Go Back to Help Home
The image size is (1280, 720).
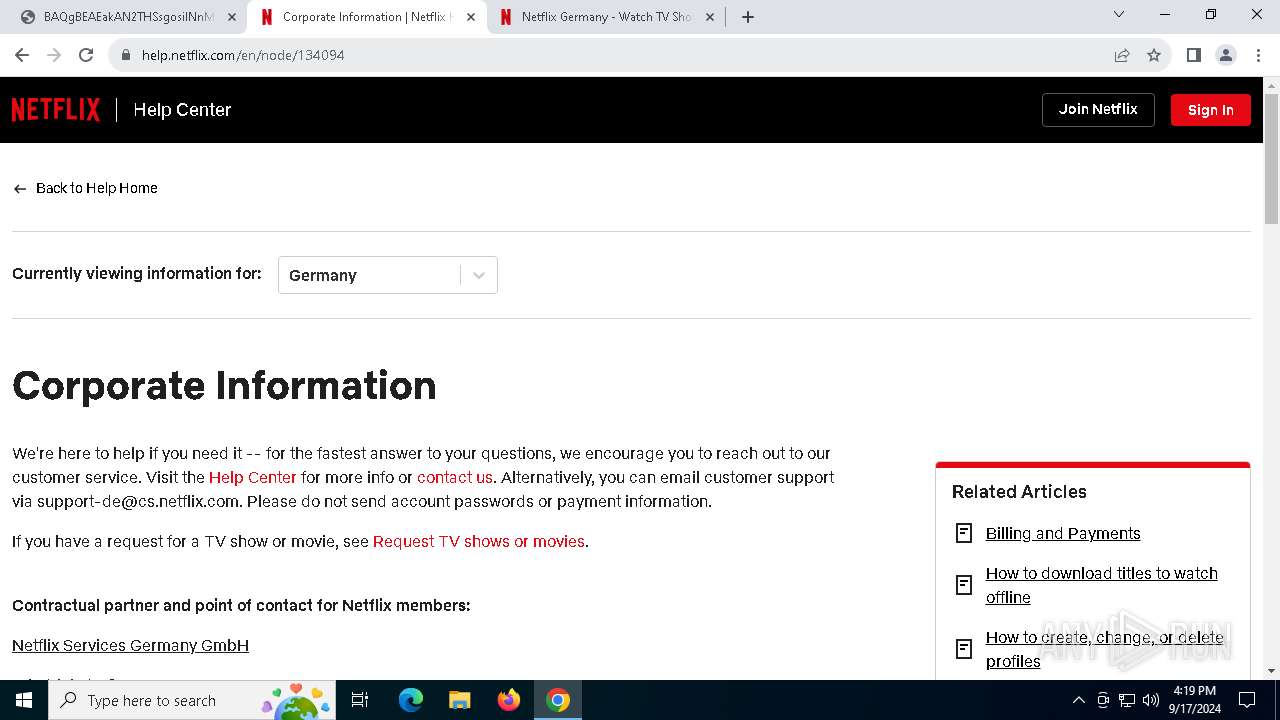tap(85, 188)
